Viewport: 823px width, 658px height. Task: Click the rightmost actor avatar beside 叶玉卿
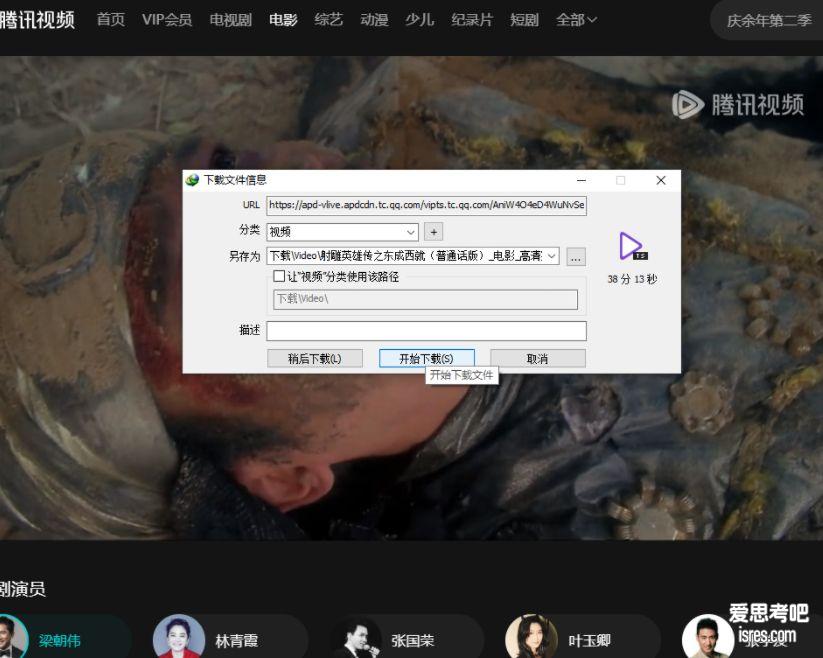708,636
